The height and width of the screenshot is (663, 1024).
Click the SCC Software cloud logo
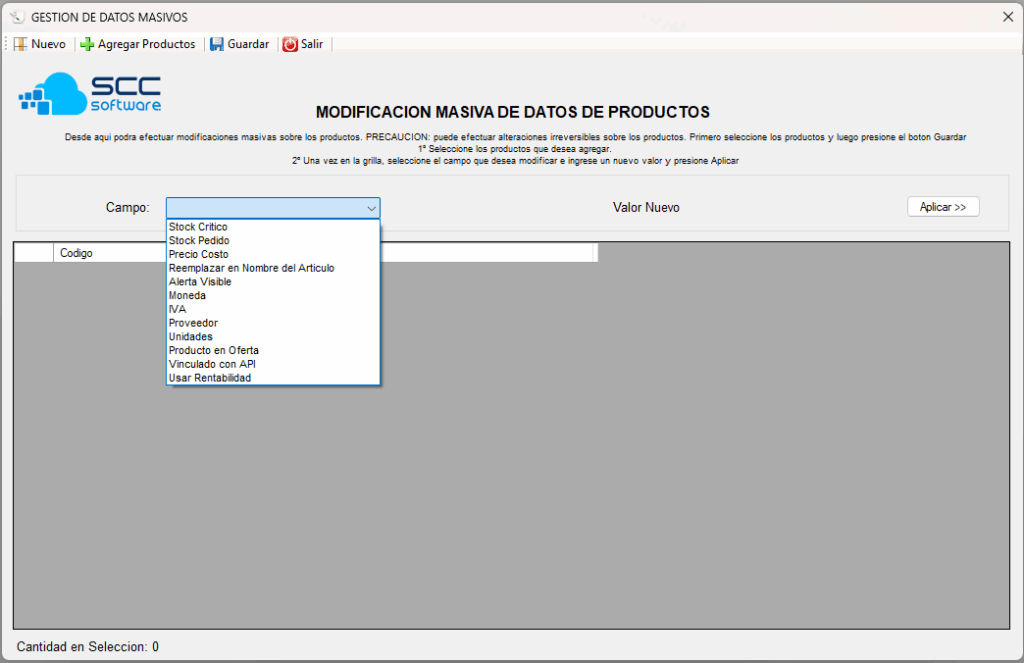89,94
